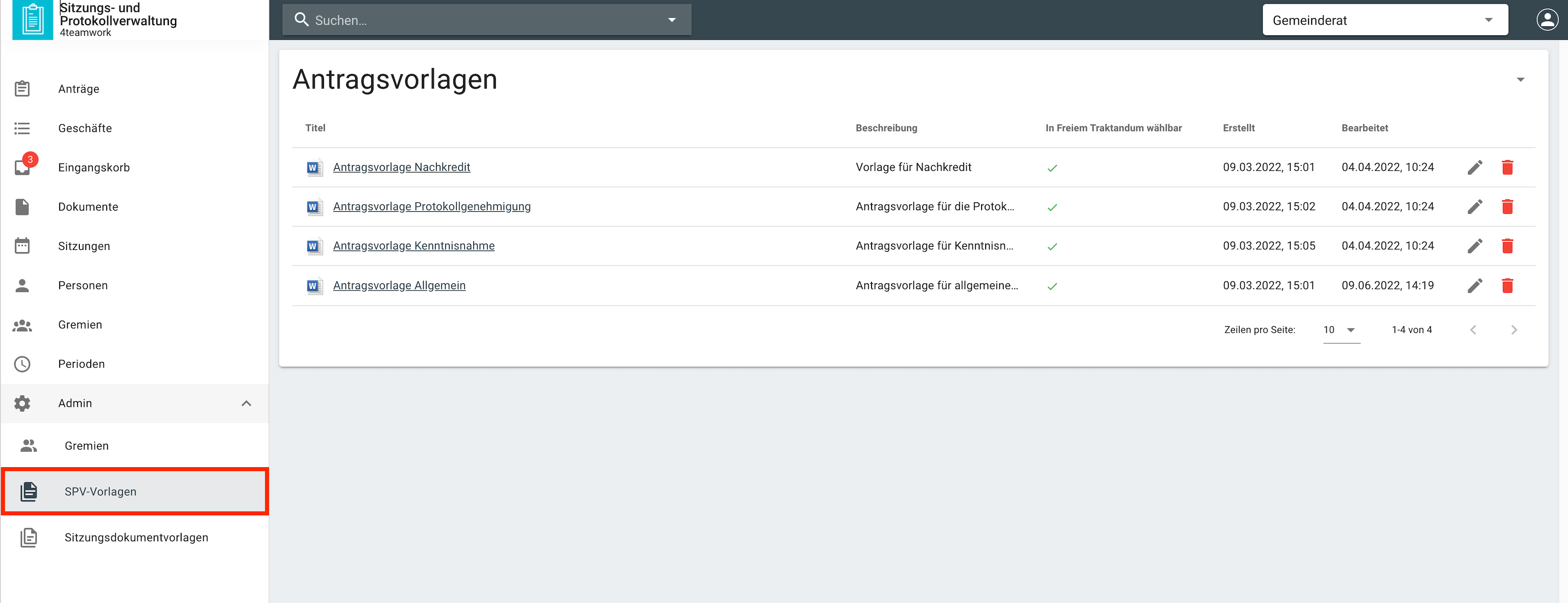Delete Antragsvorlage Protokollgenehmigung via red trash icon
Screen dimensions: 1568x603
coord(1507,207)
